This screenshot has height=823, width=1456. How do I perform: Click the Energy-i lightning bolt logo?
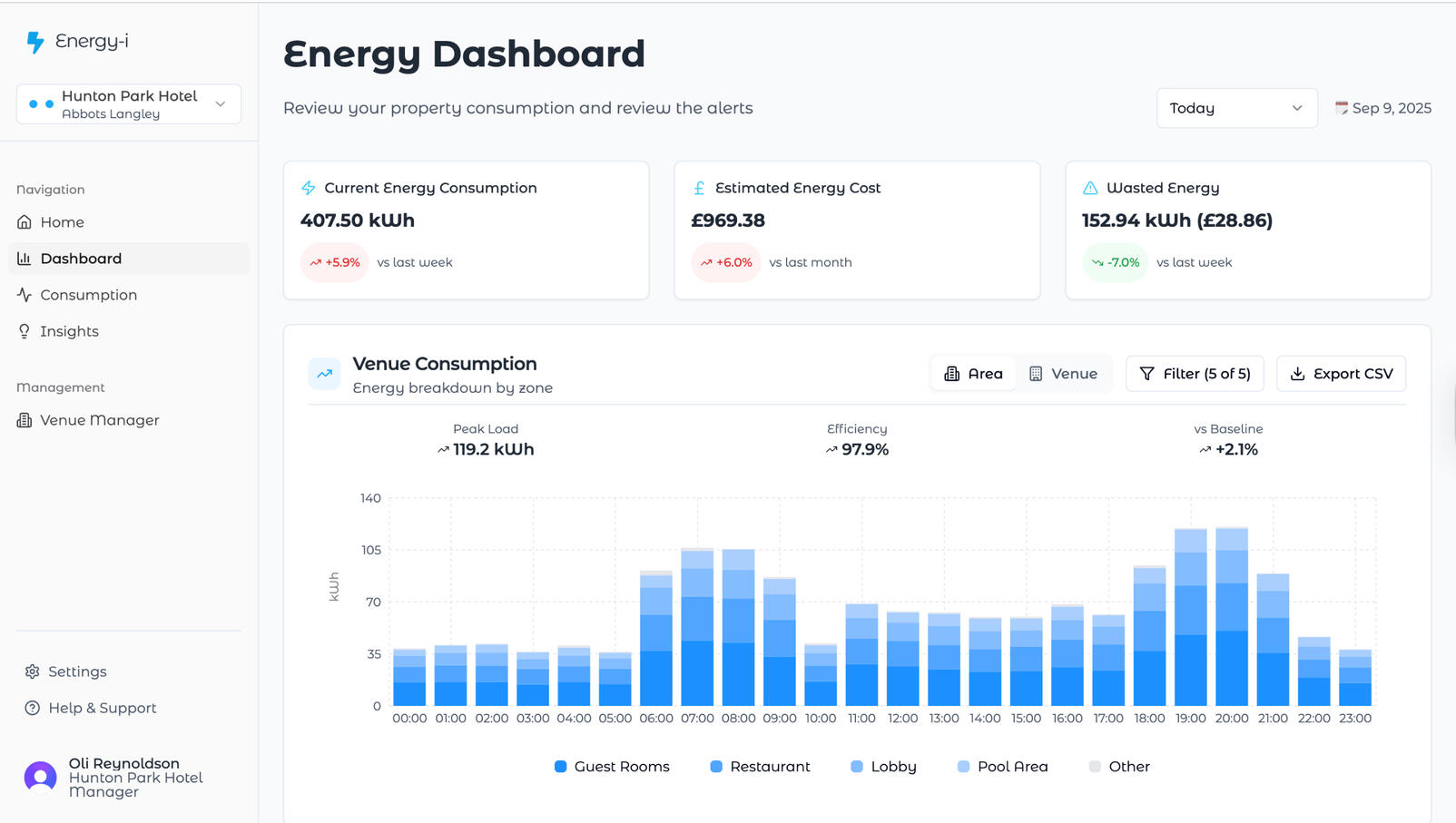coord(34,41)
